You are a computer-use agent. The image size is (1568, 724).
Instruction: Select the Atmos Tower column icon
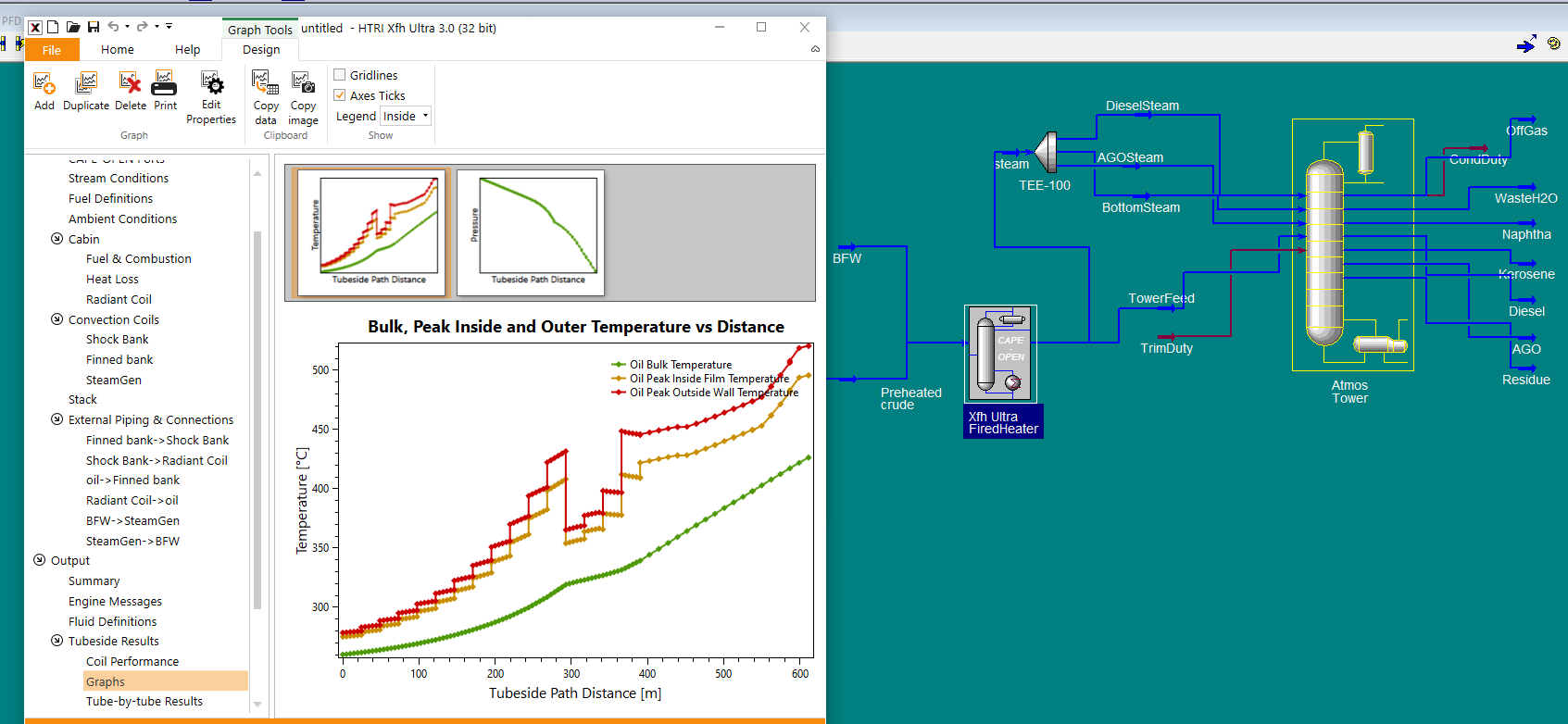(1324, 252)
